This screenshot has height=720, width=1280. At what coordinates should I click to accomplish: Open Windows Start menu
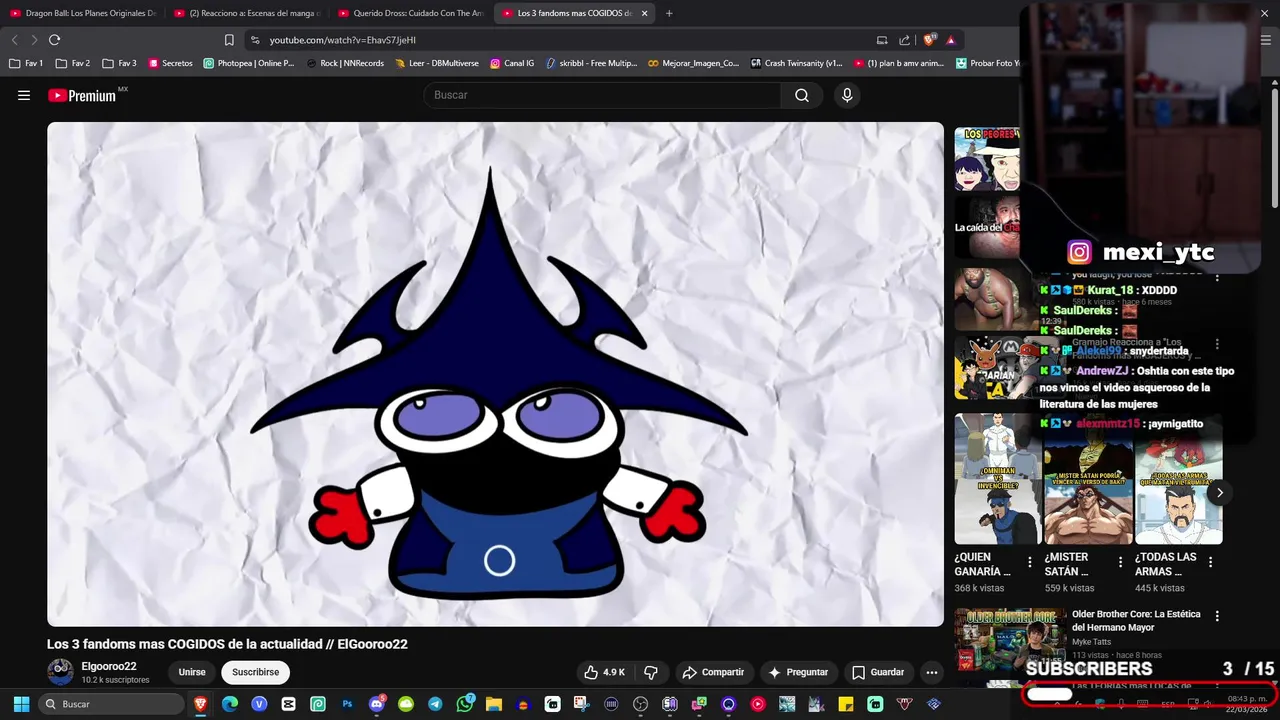21,704
